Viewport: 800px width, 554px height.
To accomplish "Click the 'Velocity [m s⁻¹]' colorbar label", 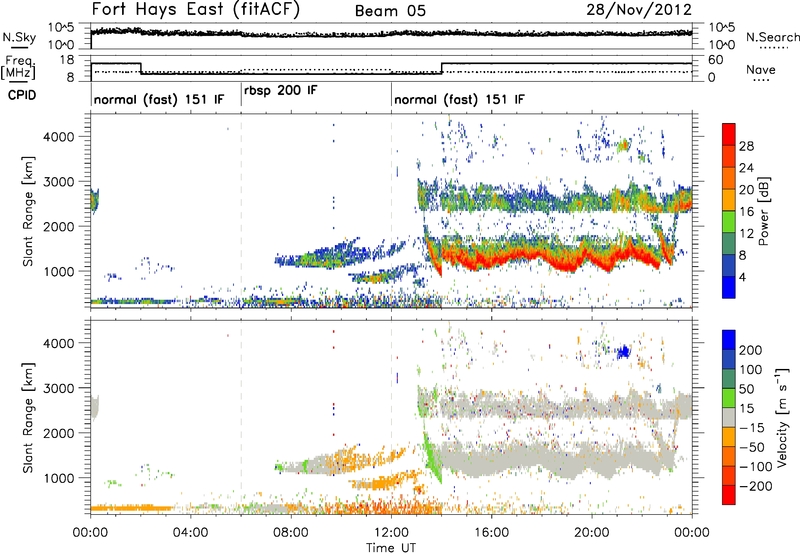I will pyautogui.click(x=782, y=417).
